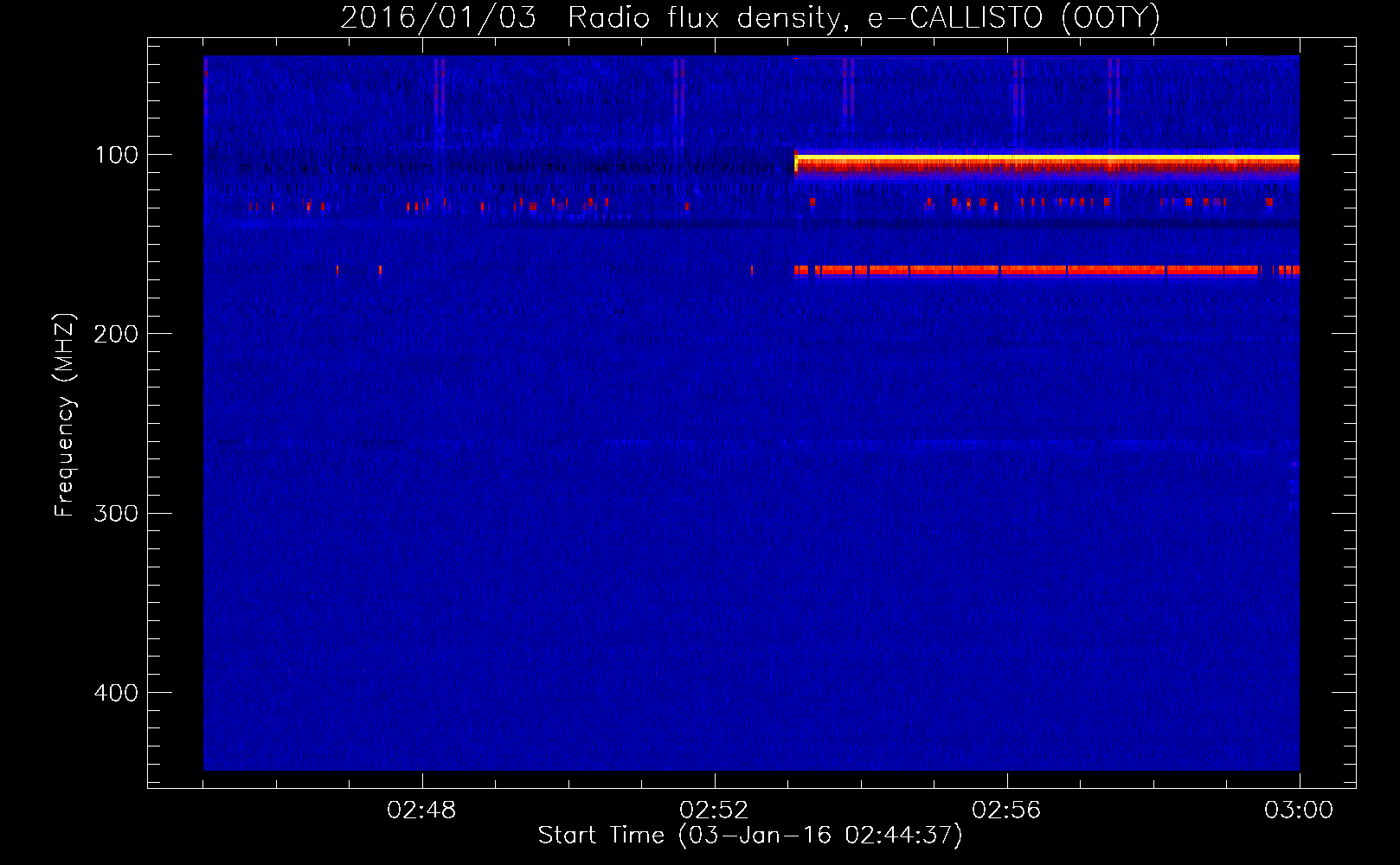1400x865 pixels.
Task: Click the 'Start Time (03-Jan-16 02:44:37)' label
Action: (x=750, y=836)
